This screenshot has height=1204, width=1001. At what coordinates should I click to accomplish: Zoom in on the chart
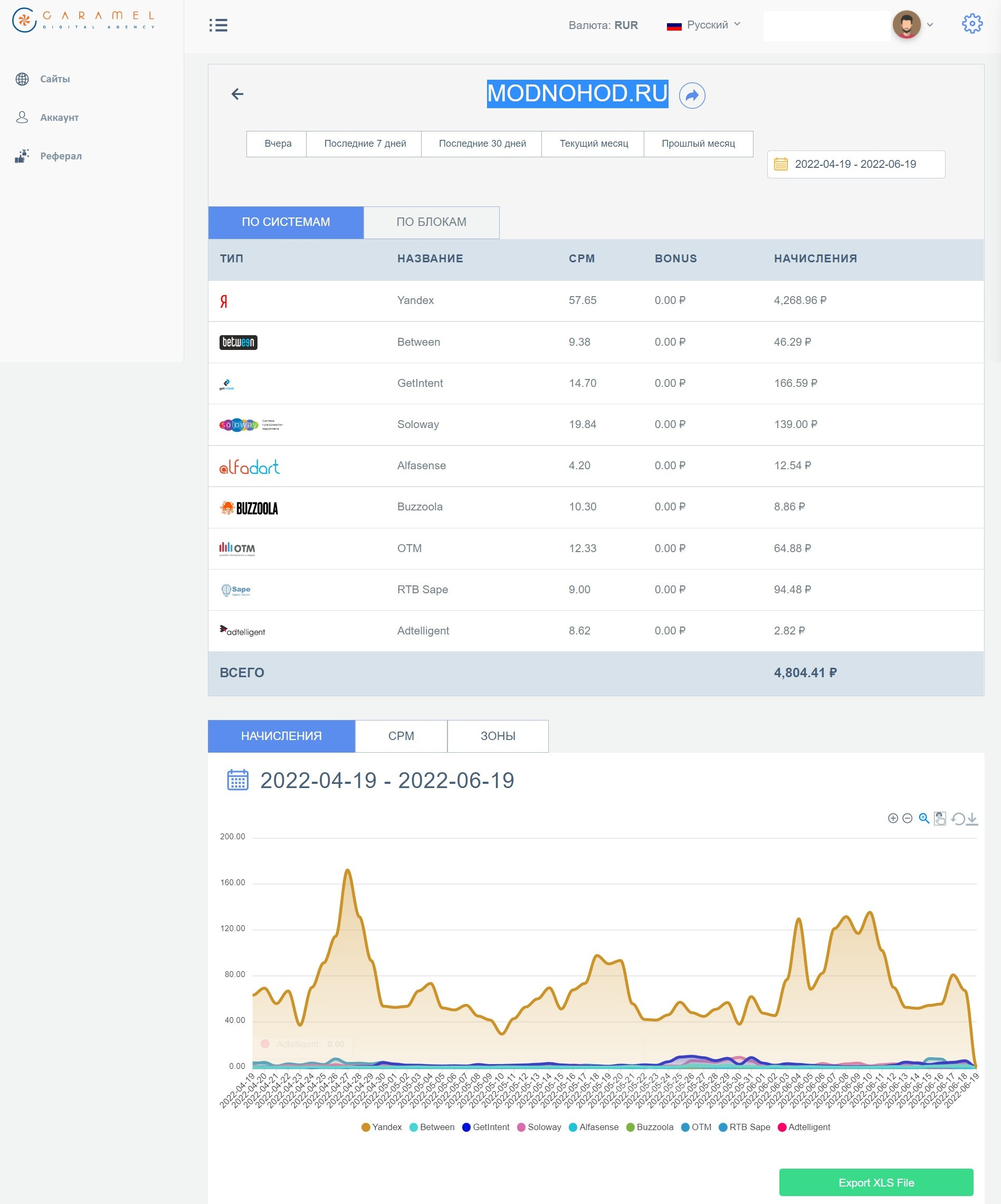click(x=893, y=818)
